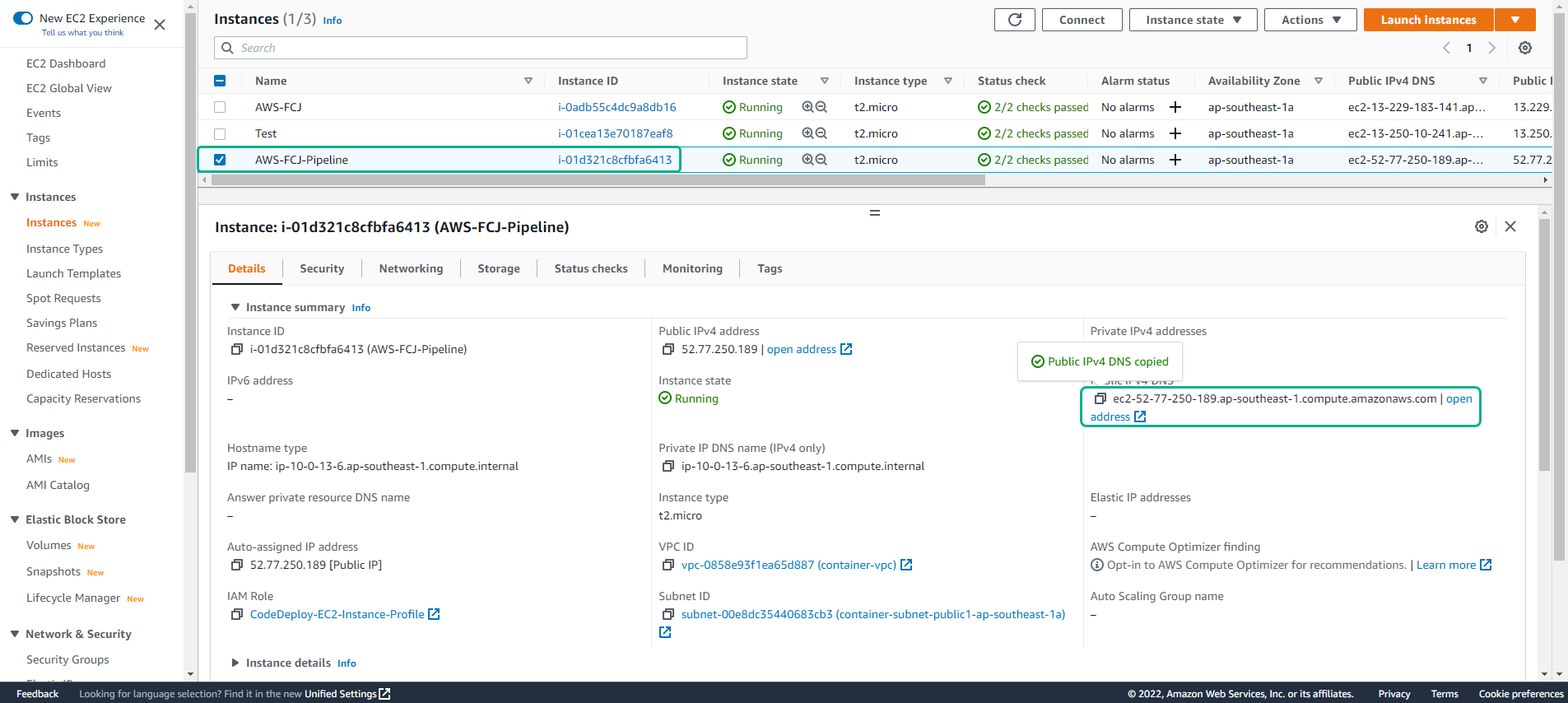
Task: Open Launch Templates in sidebar
Action: click(x=73, y=273)
